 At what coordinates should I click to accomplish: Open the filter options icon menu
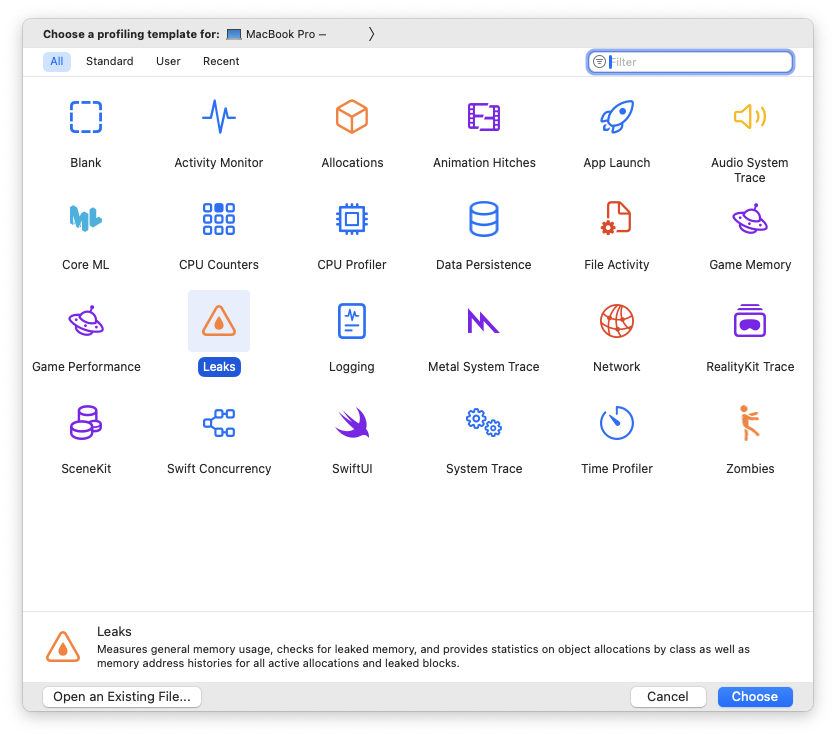click(599, 62)
